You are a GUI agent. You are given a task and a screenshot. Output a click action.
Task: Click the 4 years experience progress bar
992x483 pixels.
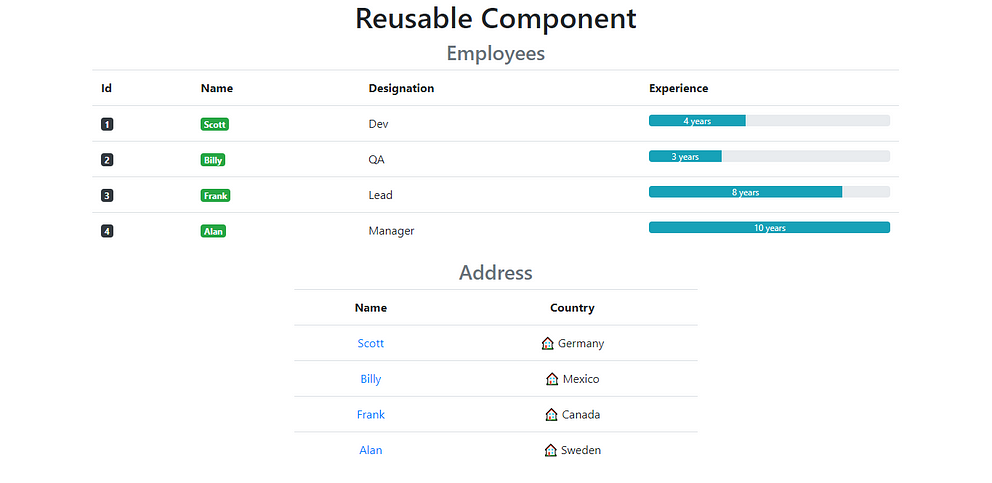click(769, 121)
